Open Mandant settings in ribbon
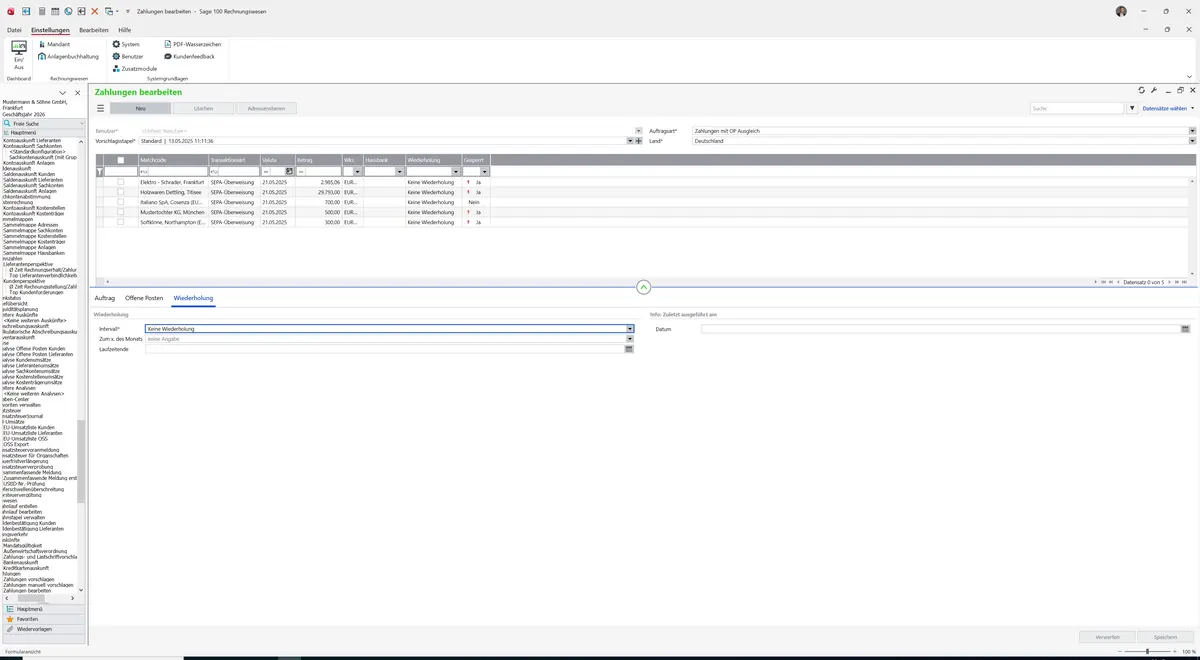This screenshot has width=1200, height=660. (54, 44)
